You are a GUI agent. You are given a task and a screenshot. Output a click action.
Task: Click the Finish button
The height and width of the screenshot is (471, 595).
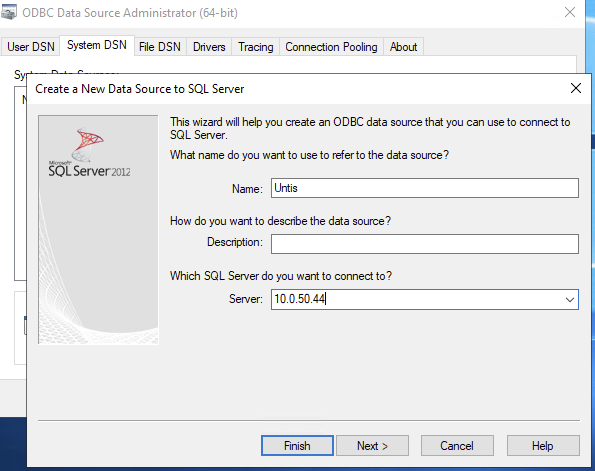pos(297,446)
